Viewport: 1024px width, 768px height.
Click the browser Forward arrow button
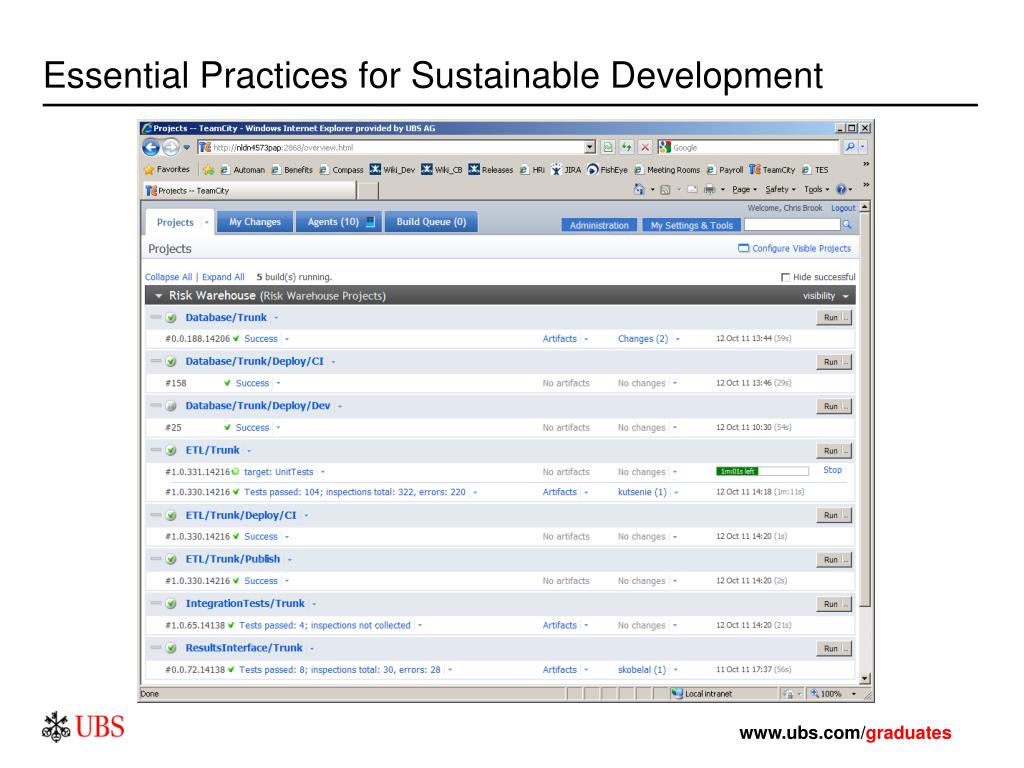(x=170, y=148)
